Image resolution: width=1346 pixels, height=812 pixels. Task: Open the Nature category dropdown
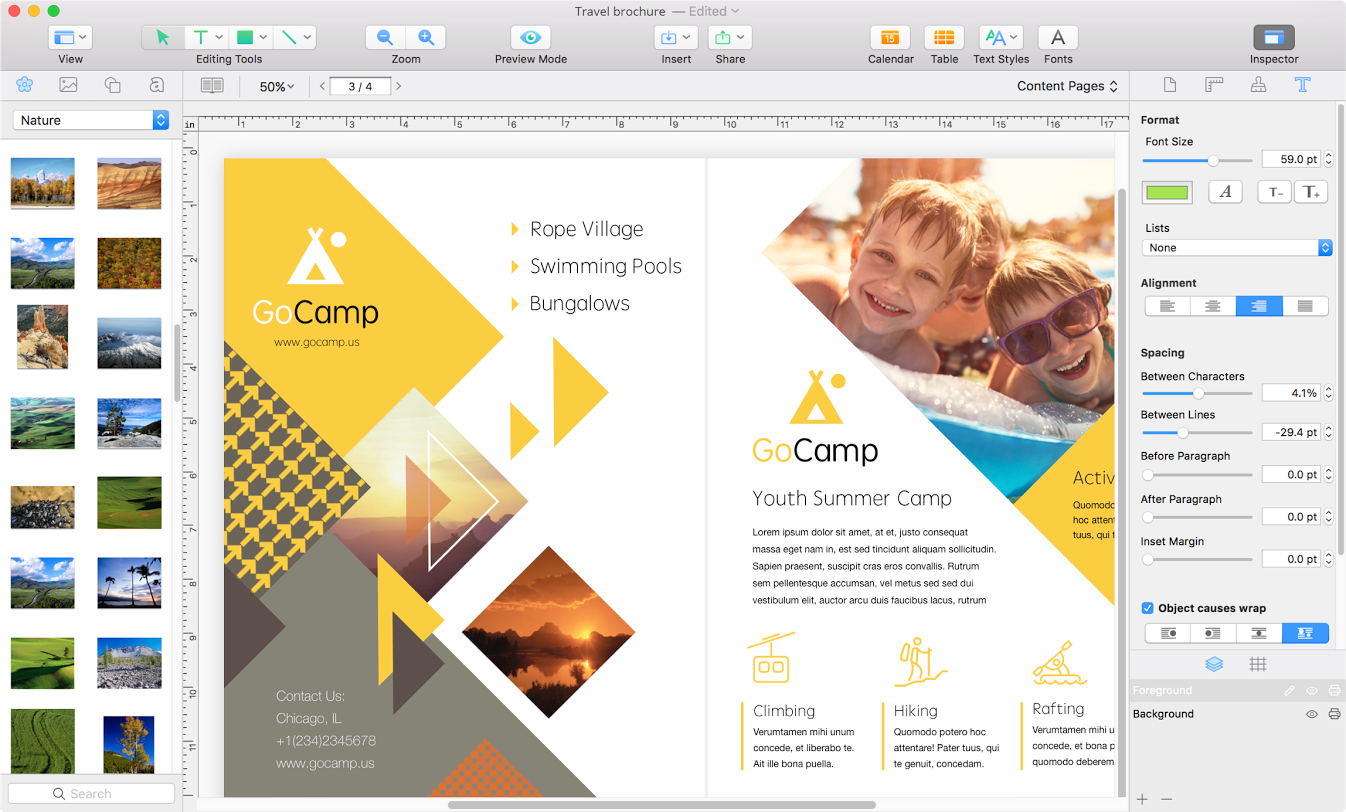coord(90,120)
